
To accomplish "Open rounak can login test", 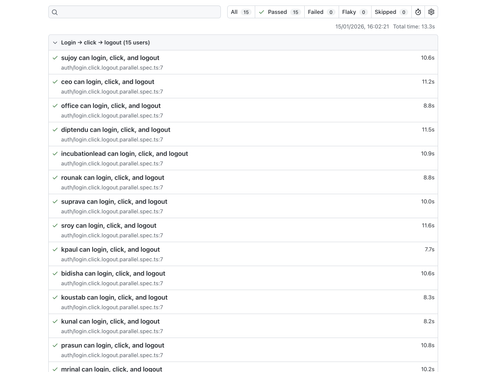I will pos(112,178).
